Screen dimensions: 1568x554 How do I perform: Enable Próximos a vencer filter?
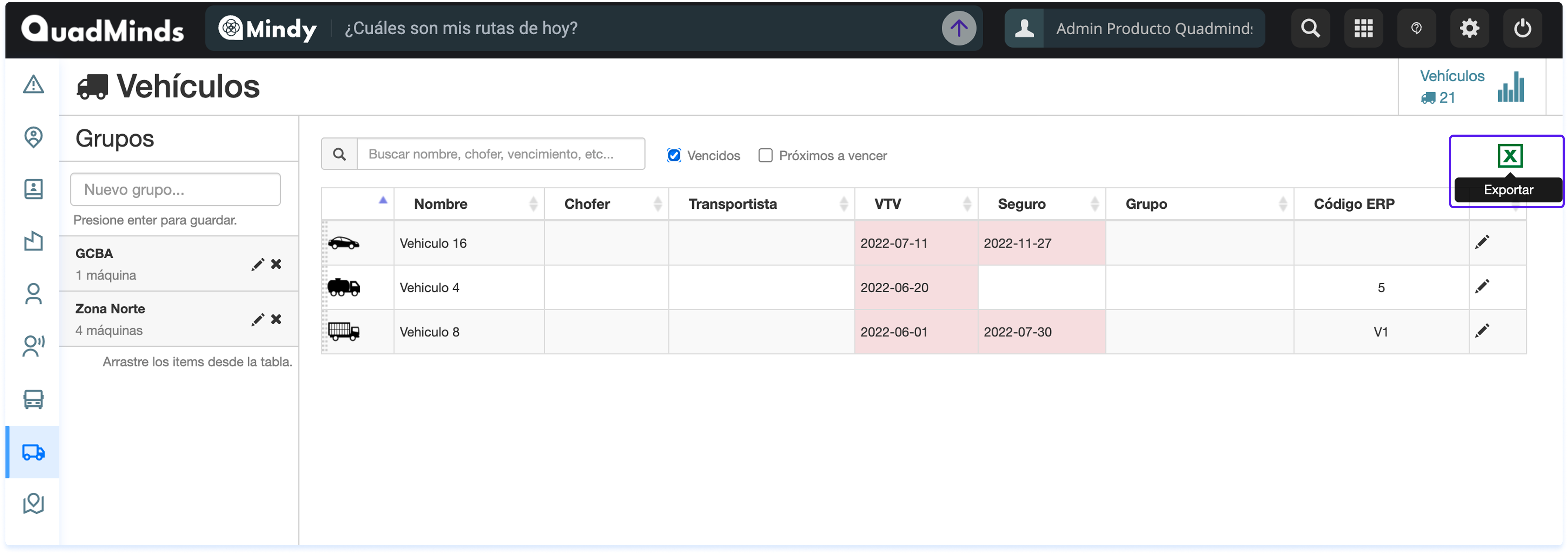765,155
